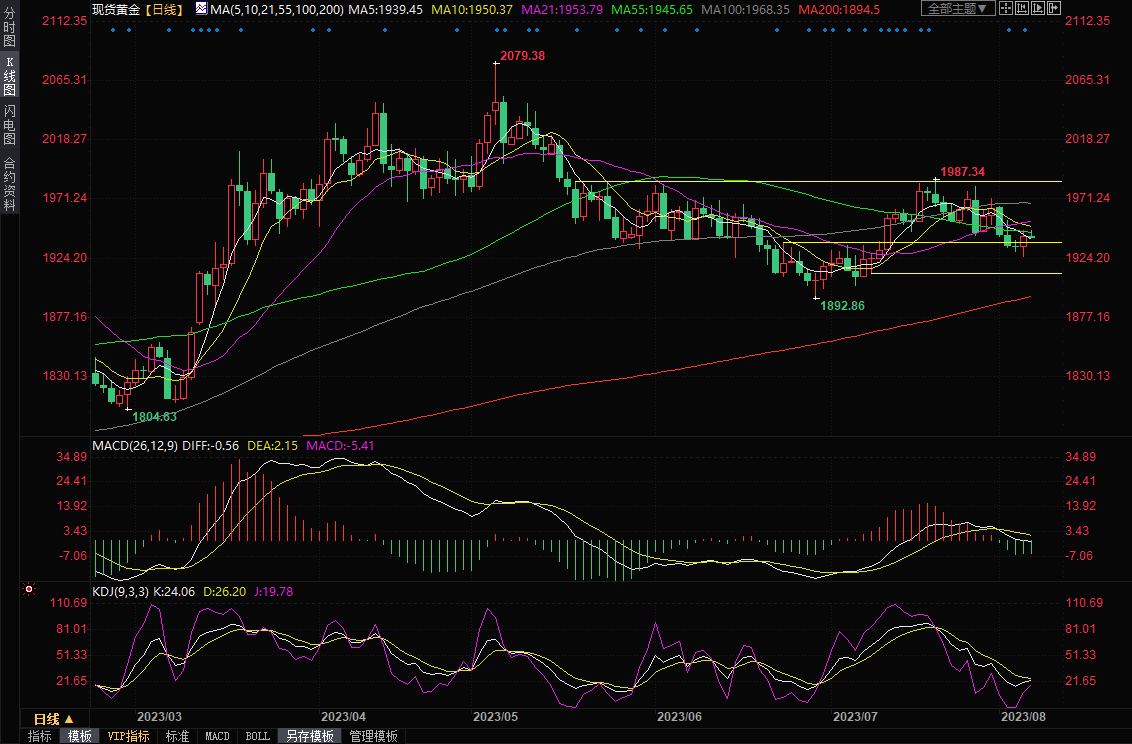Click the MA indicator chart icon
Image resolution: width=1132 pixels, height=744 pixels.
coord(201,9)
